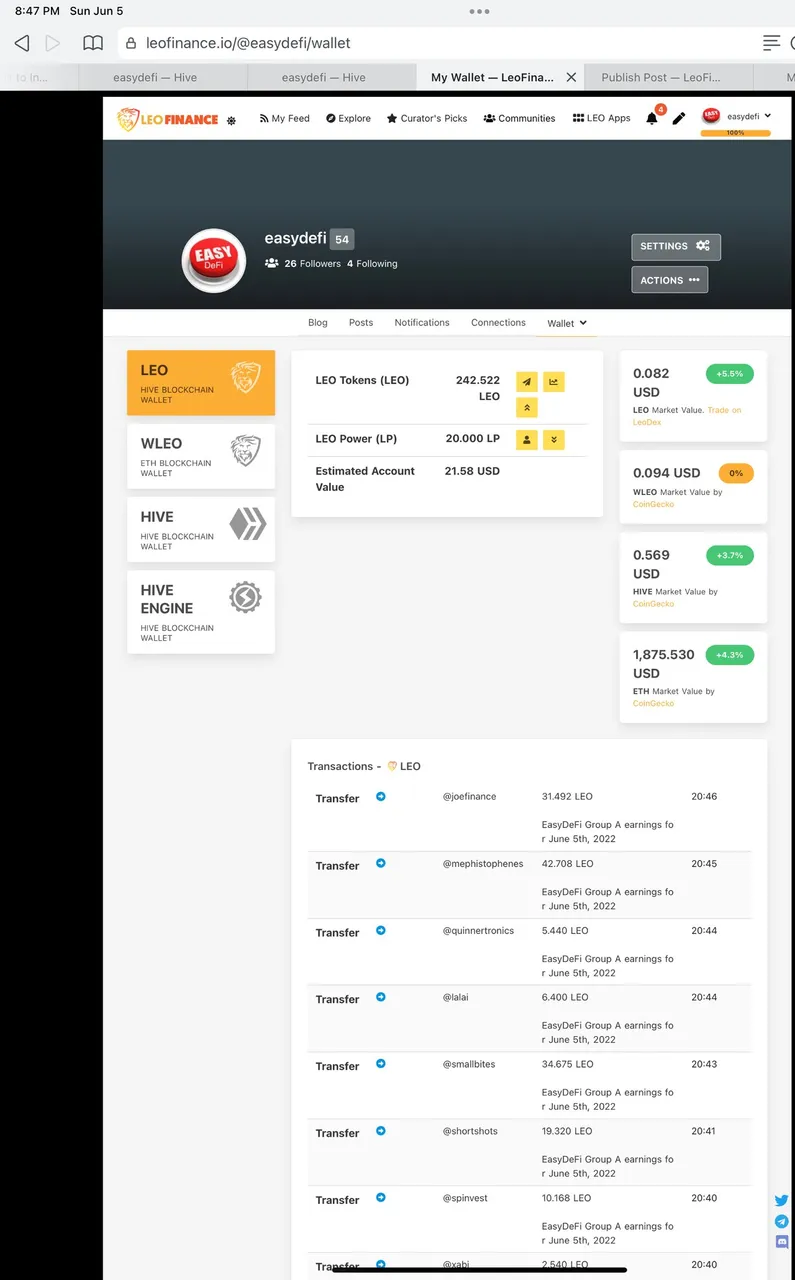Click the power up double-chevron-up icon
This screenshot has width=795, height=1280.
click(527, 407)
